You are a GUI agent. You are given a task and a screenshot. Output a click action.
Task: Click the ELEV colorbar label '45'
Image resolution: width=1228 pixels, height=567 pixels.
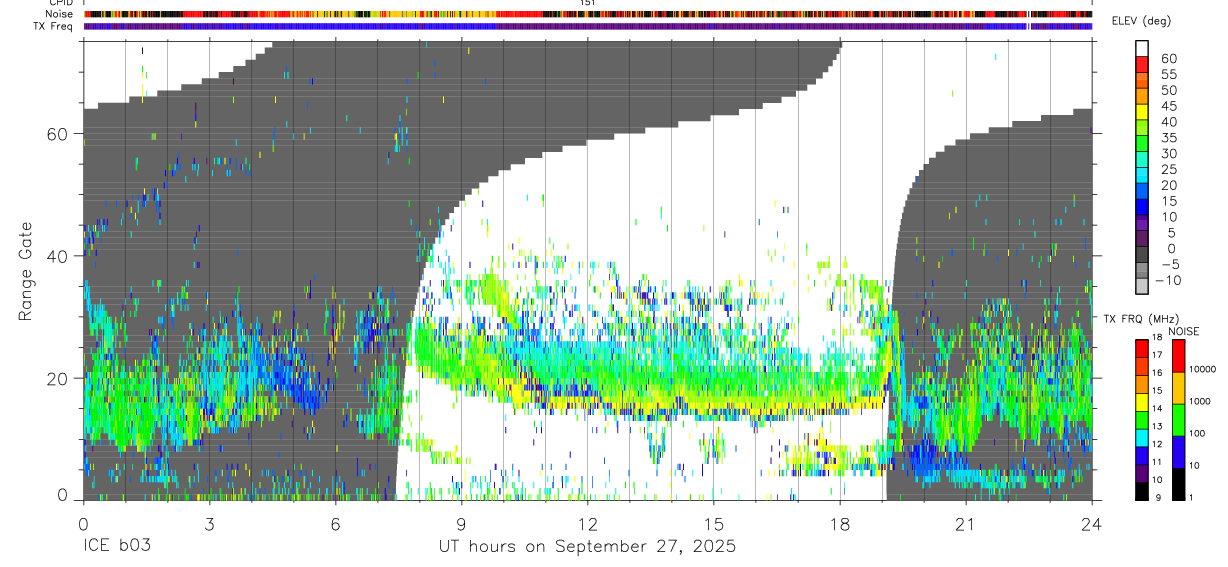[1168, 106]
